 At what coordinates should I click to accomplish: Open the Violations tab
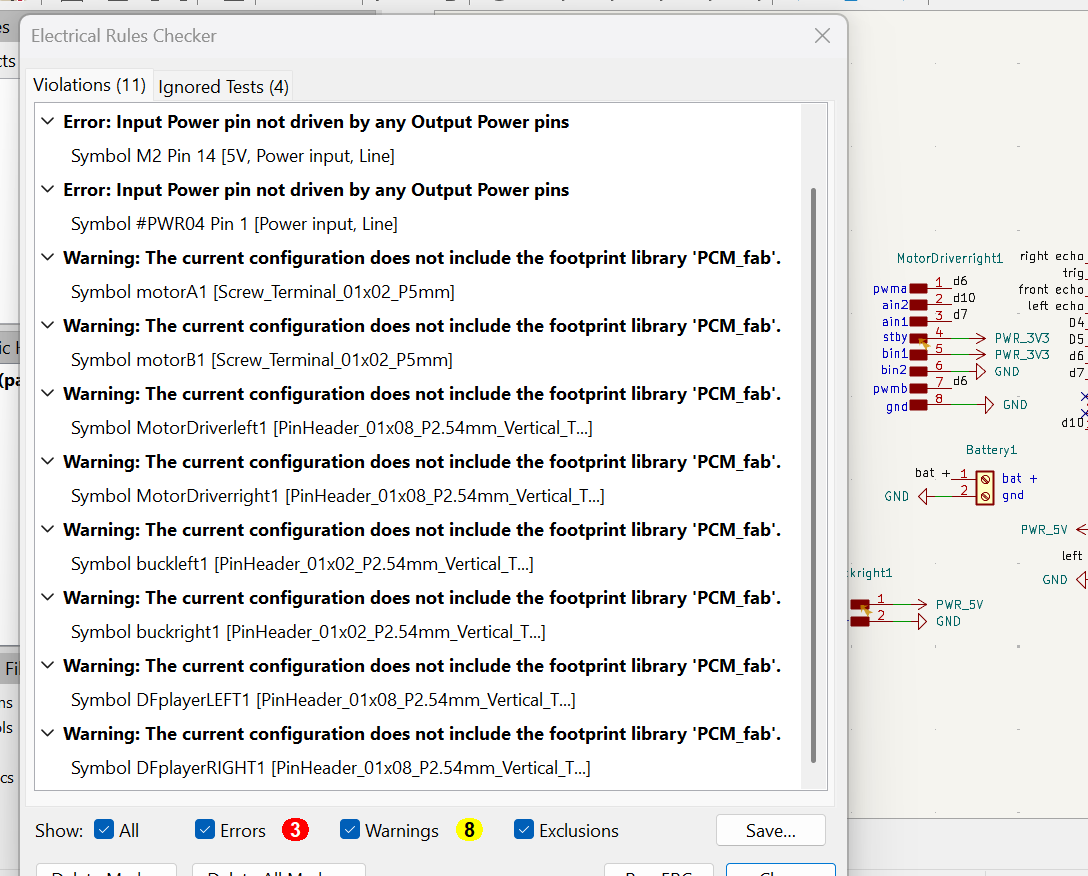[x=89, y=84]
